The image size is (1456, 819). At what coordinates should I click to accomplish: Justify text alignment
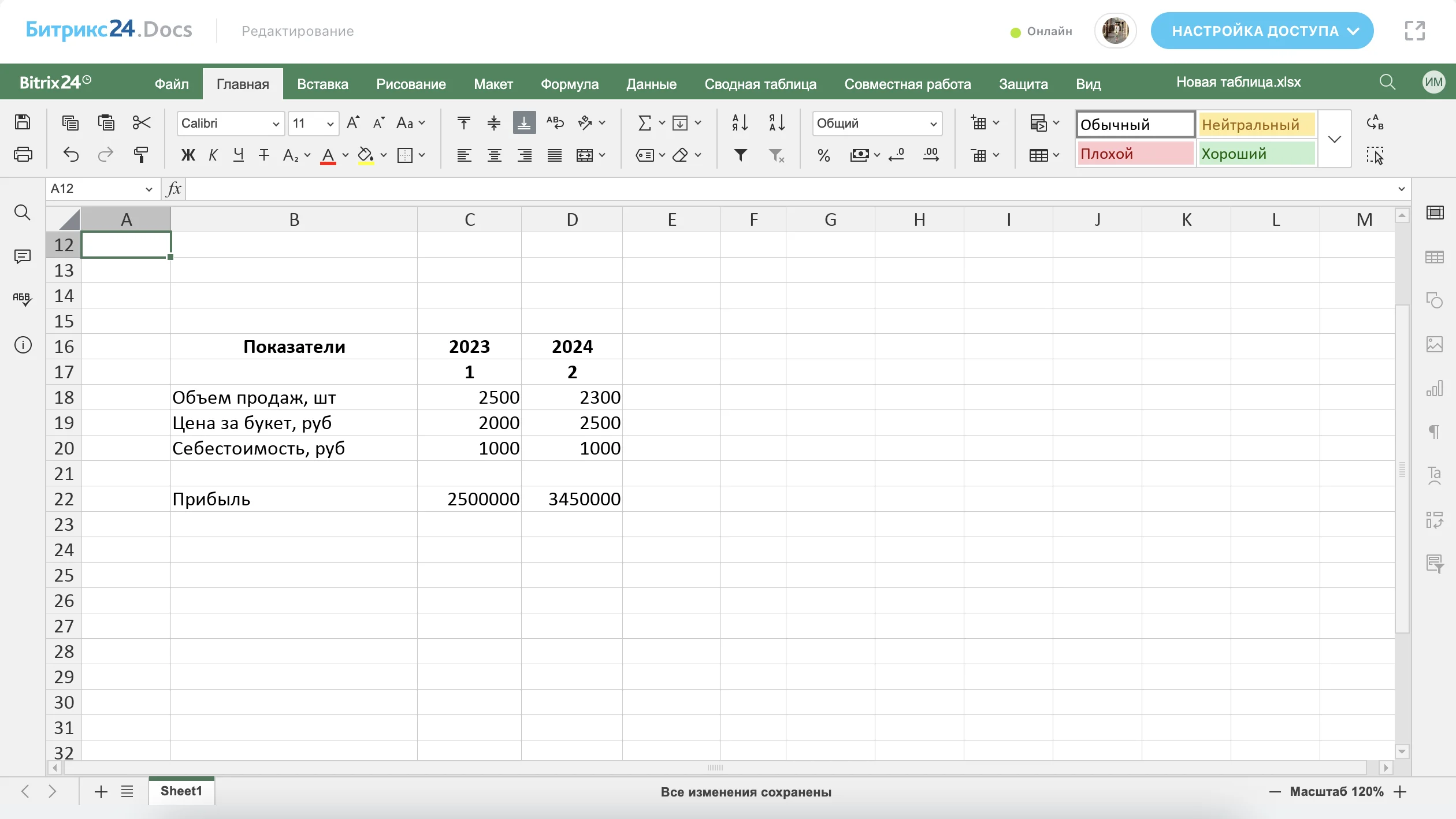point(555,155)
